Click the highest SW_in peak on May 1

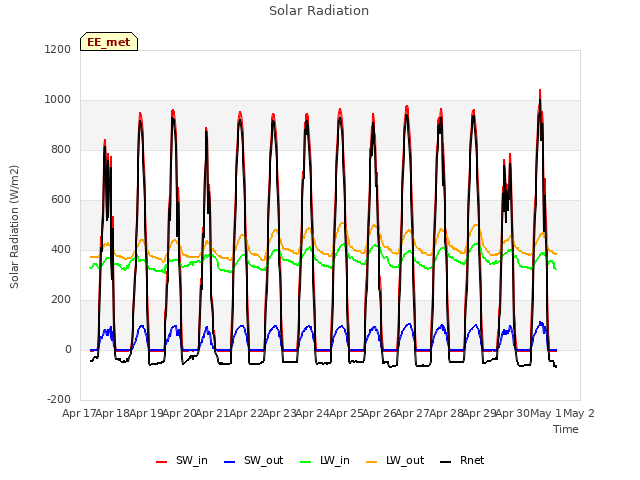(540, 90)
